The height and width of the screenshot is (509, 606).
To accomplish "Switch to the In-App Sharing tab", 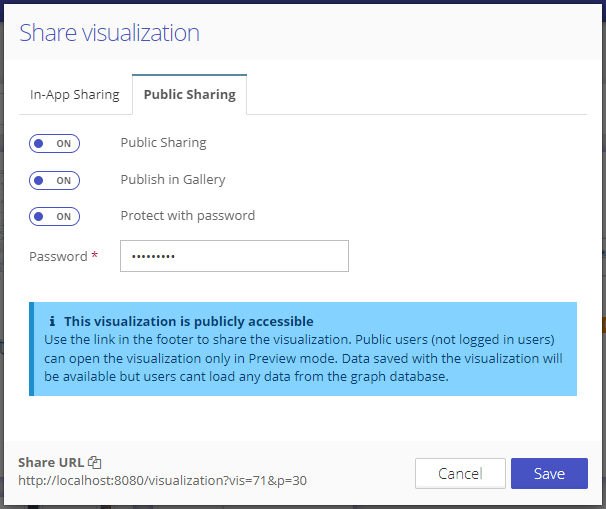I will coord(74,95).
